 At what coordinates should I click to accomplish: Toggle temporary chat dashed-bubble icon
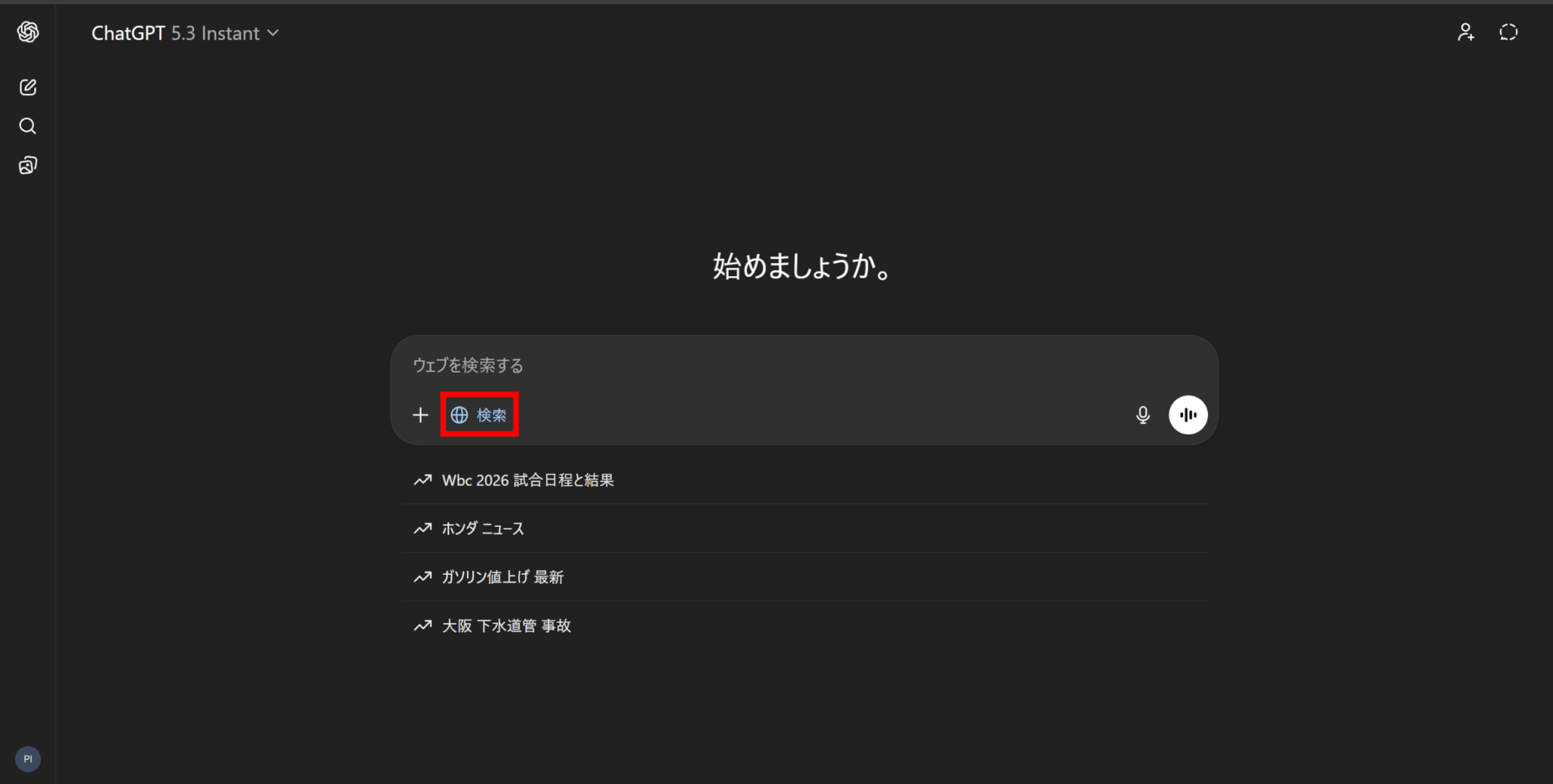(x=1509, y=33)
